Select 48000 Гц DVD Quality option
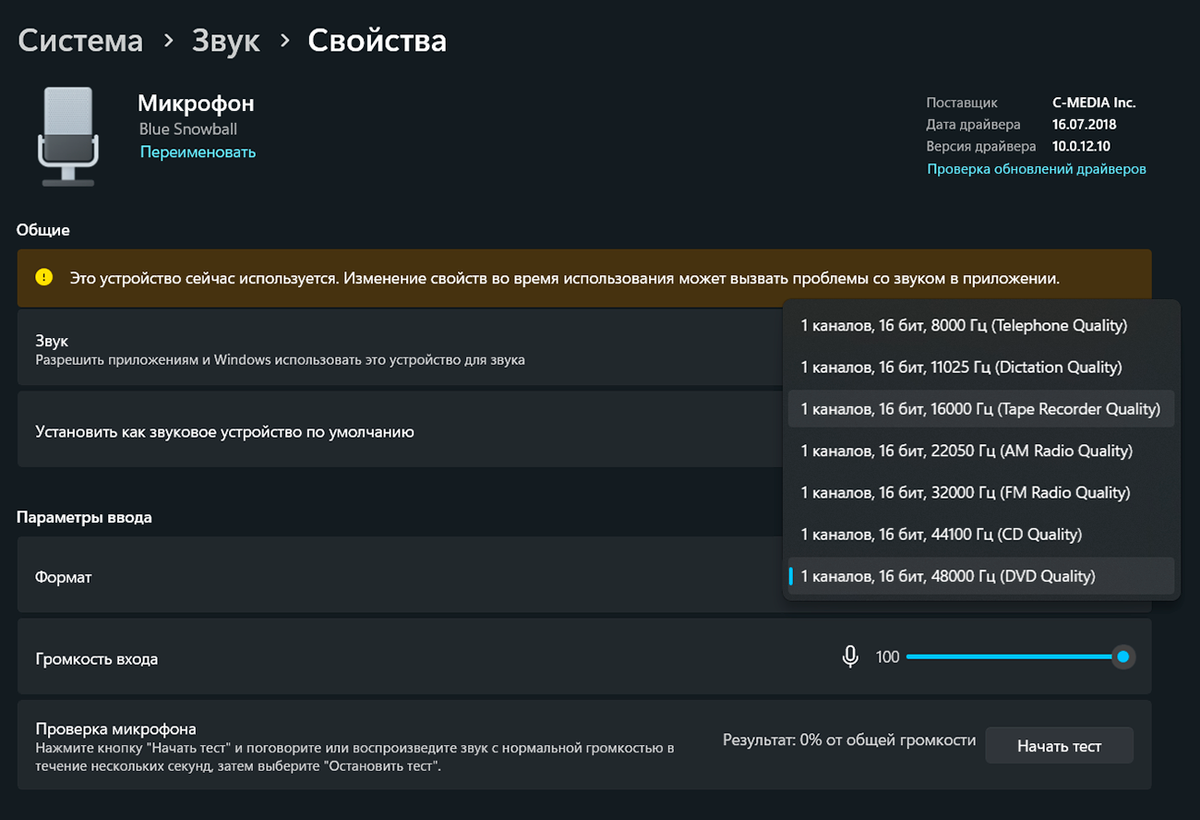 pyautogui.click(x=948, y=576)
